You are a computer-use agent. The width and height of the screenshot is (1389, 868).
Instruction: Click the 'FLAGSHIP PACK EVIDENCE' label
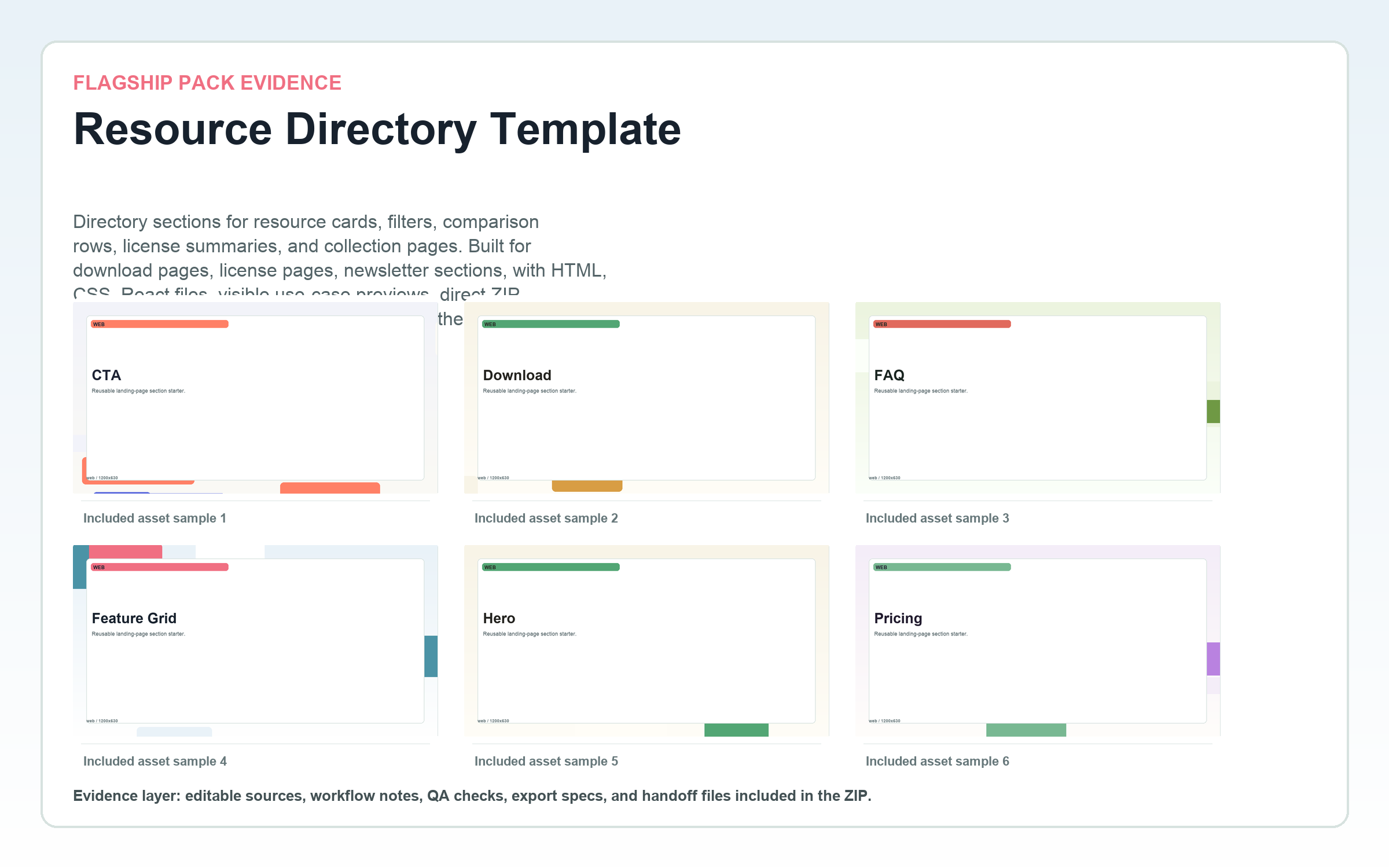207,83
